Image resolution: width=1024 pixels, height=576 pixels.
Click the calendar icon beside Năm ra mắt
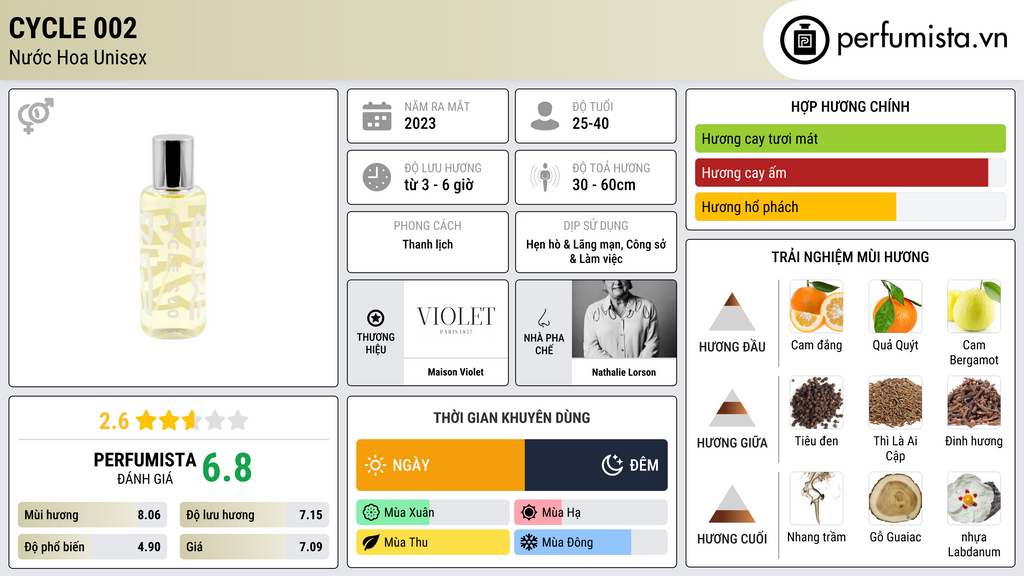pyautogui.click(x=377, y=116)
